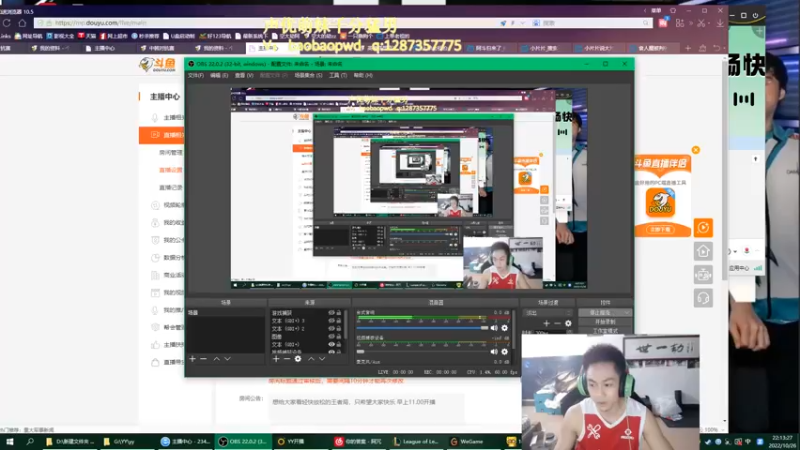This screenshot has width=800, height=450.
Task: Toggle lock for 文本 (GDI+) 3 source
Action: (x=339, y=320)
